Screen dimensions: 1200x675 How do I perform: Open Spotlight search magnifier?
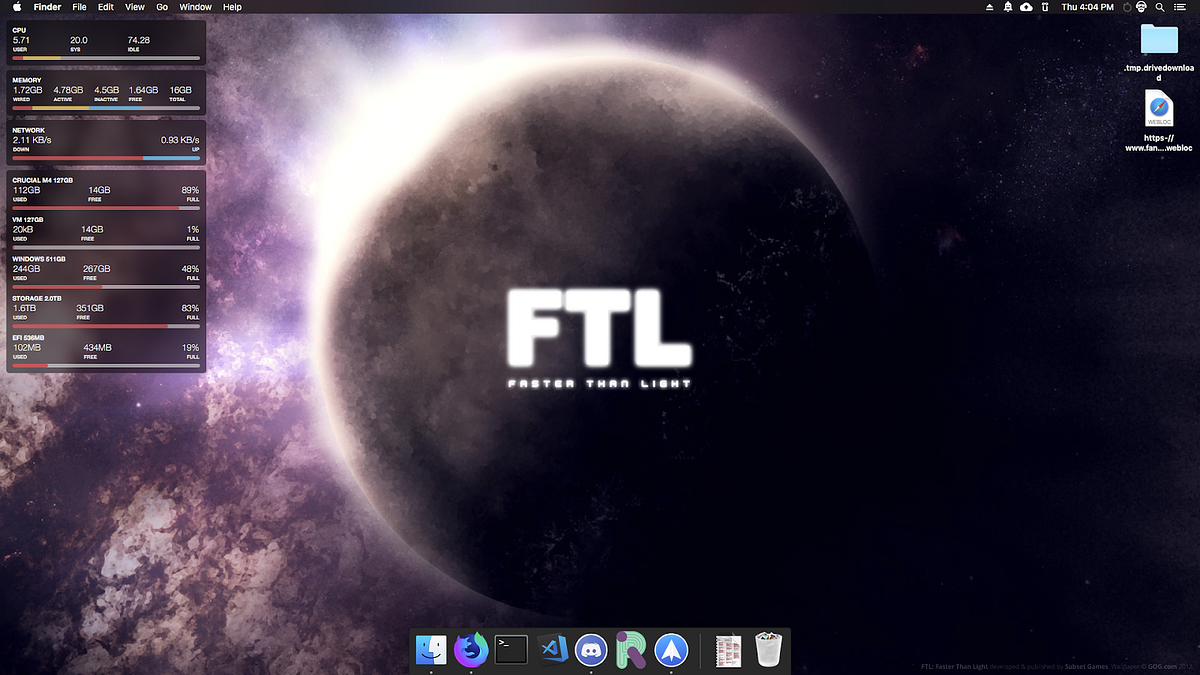1159,7
